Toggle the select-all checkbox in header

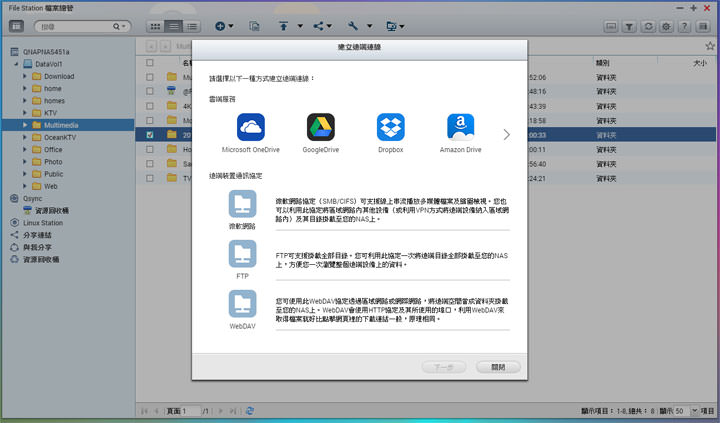150,62
